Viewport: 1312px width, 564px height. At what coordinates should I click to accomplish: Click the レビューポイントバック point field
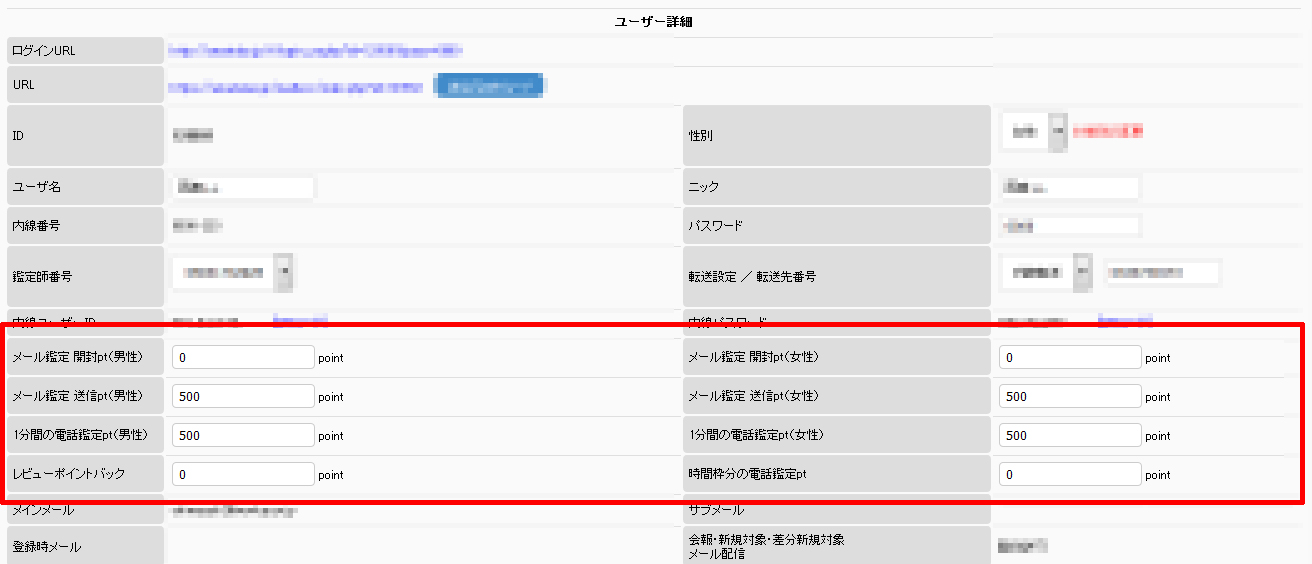243,474
